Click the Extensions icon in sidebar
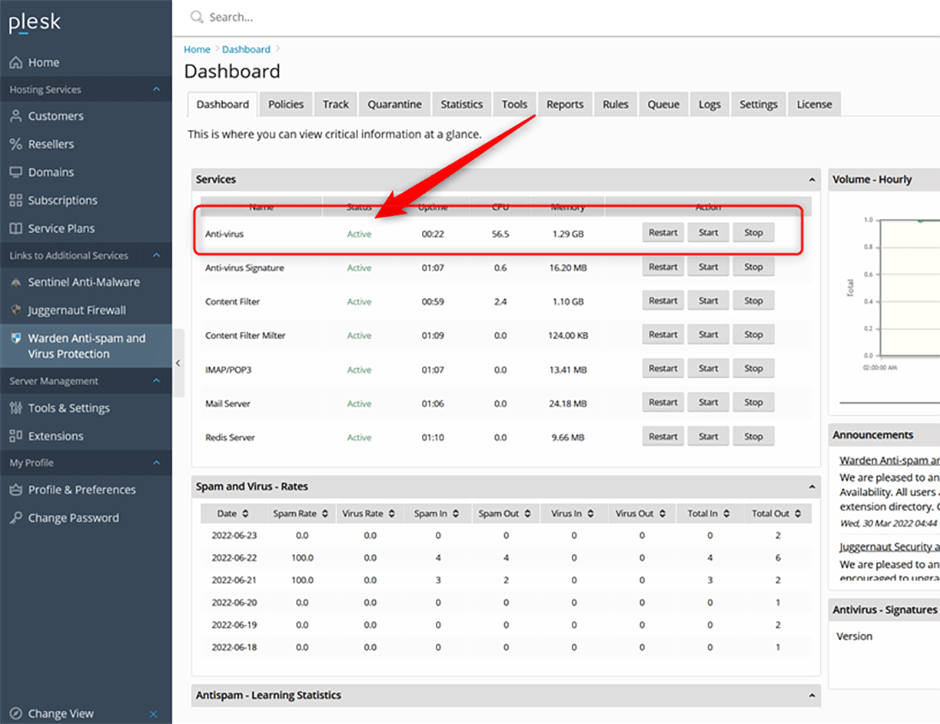This screenshot has width=940, height=724. click(16, 436)
